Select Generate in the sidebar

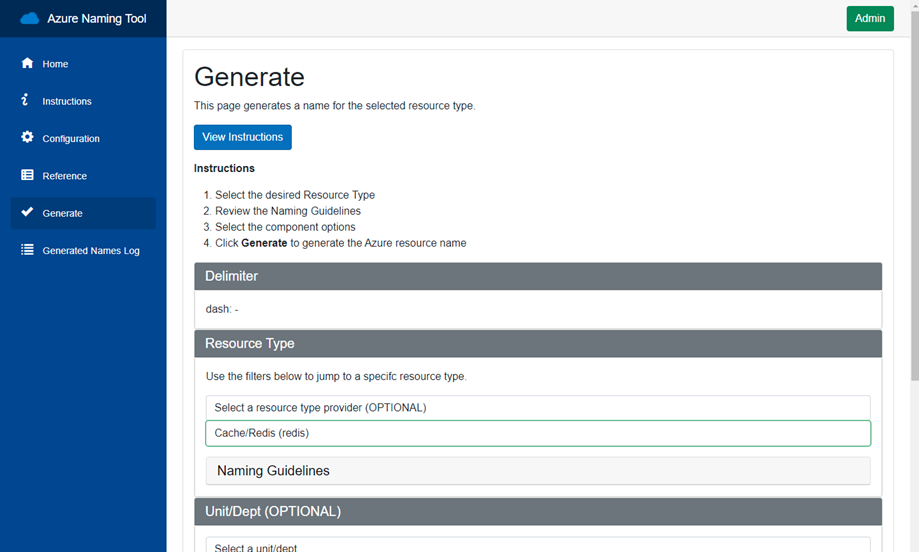[x=83, y=213]
